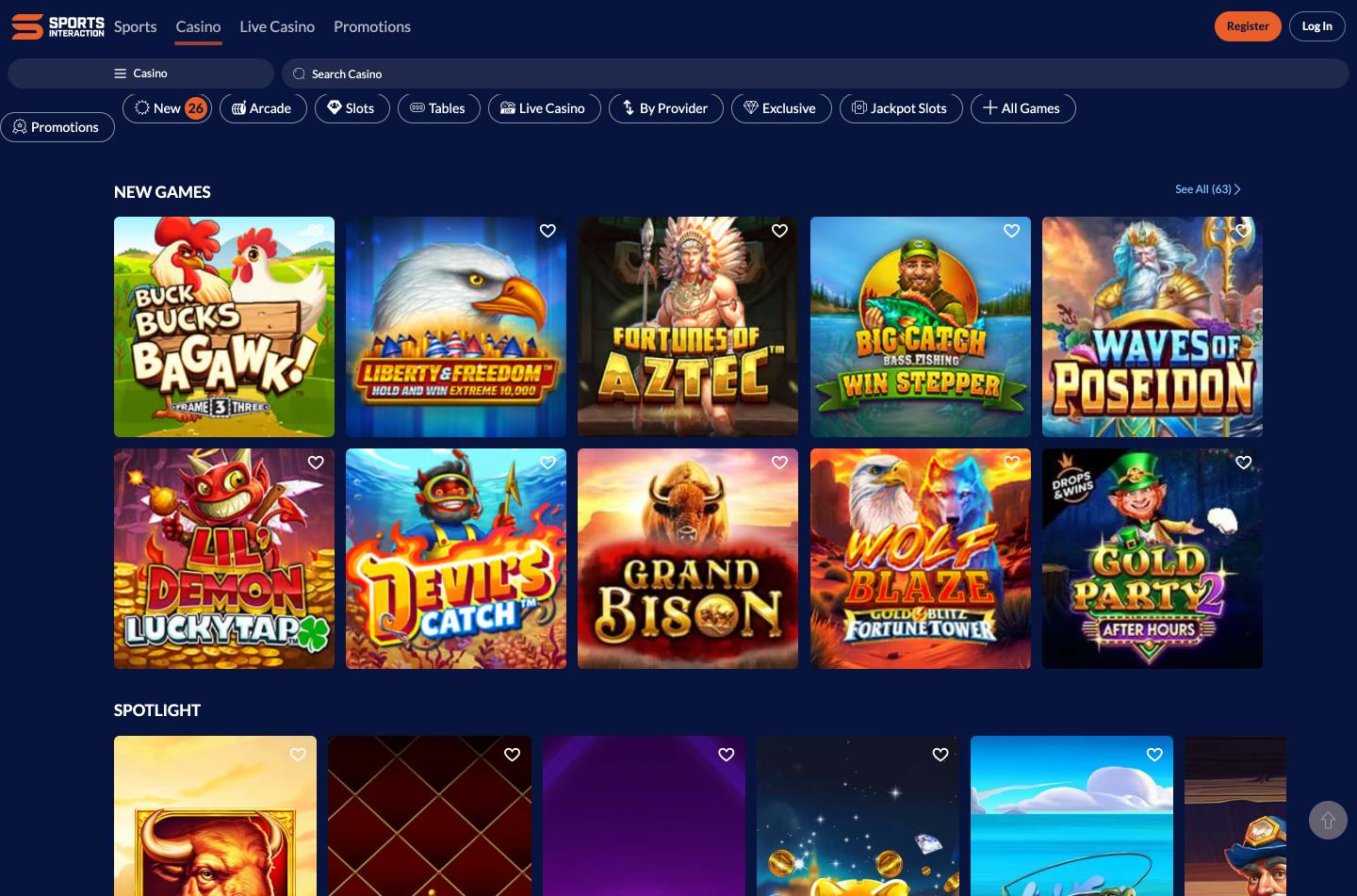The image size is (1357, 896).
Task: Open Liberty & Freedom game tile
Action: tap(456, 327)
